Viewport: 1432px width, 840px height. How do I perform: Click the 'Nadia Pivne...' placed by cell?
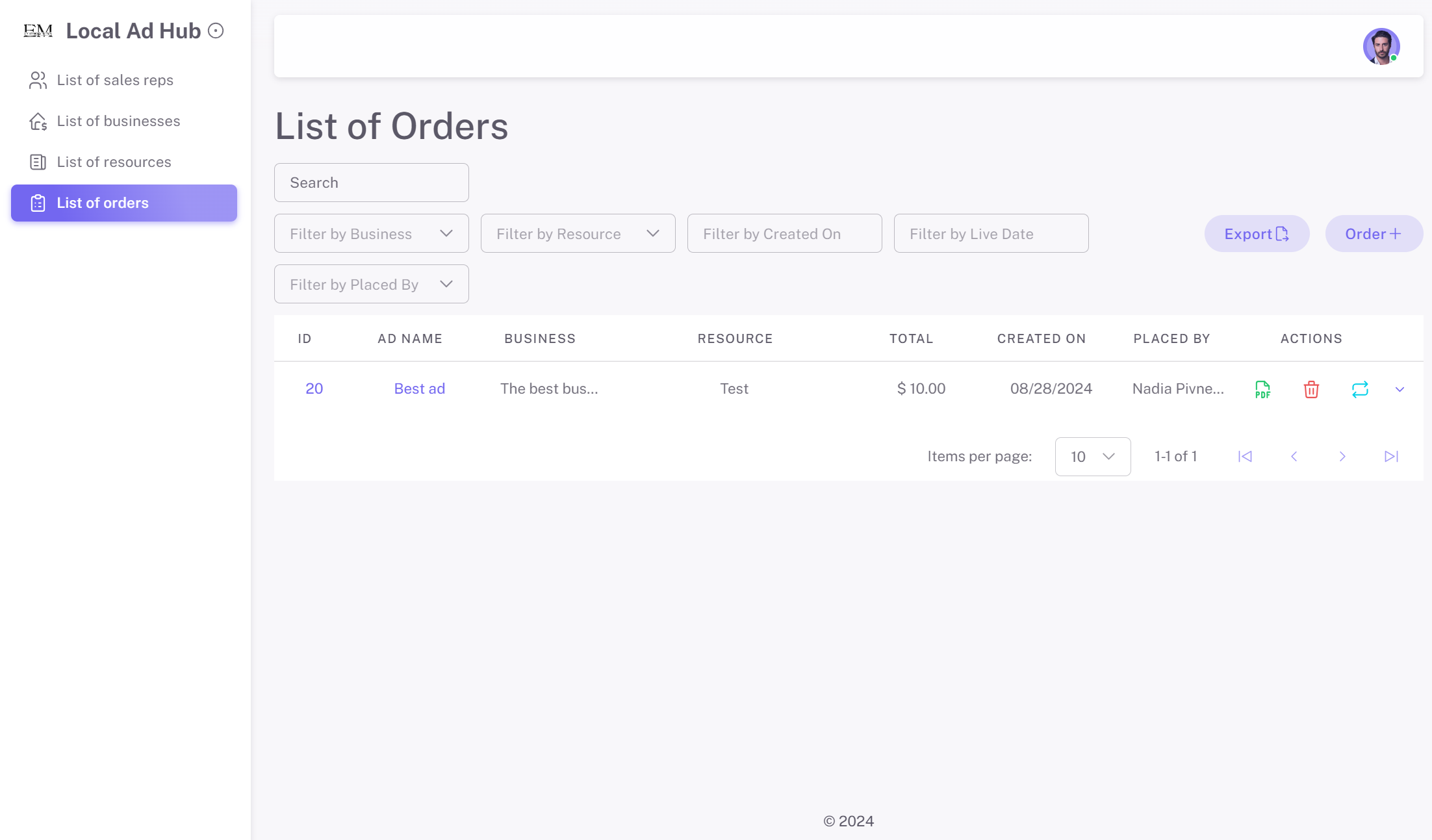[x=1178, y=388]
